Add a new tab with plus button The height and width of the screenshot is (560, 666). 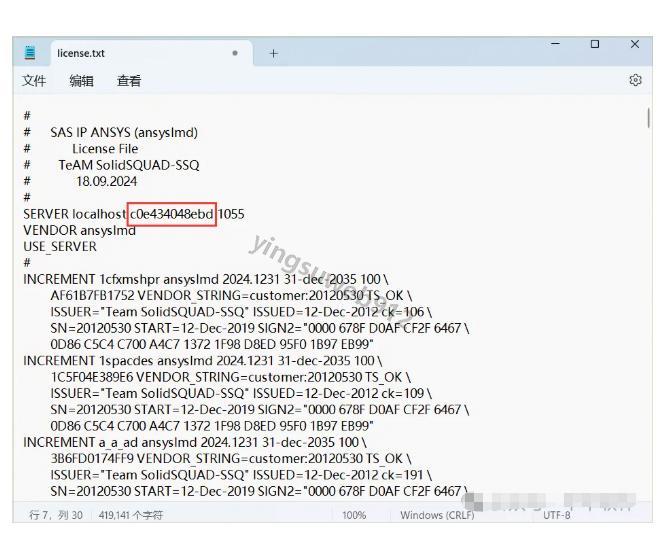(x=274, y=54)
